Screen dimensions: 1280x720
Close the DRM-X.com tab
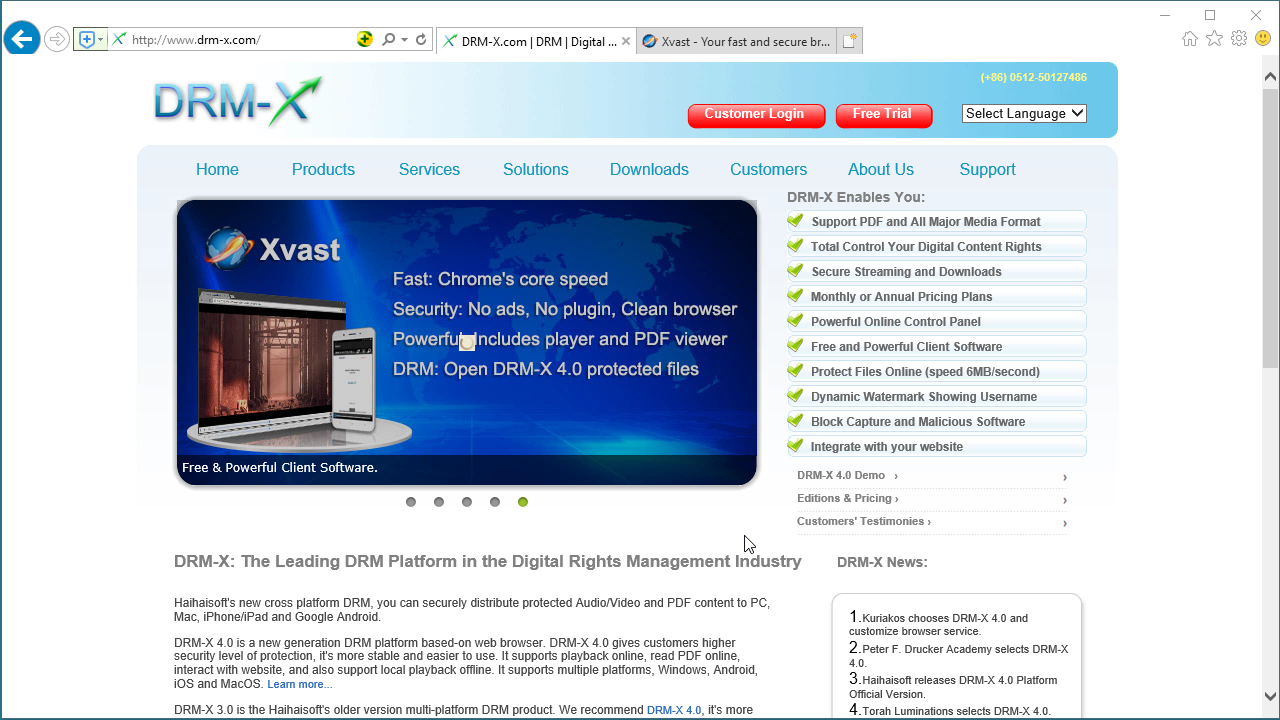coord(626,42)
